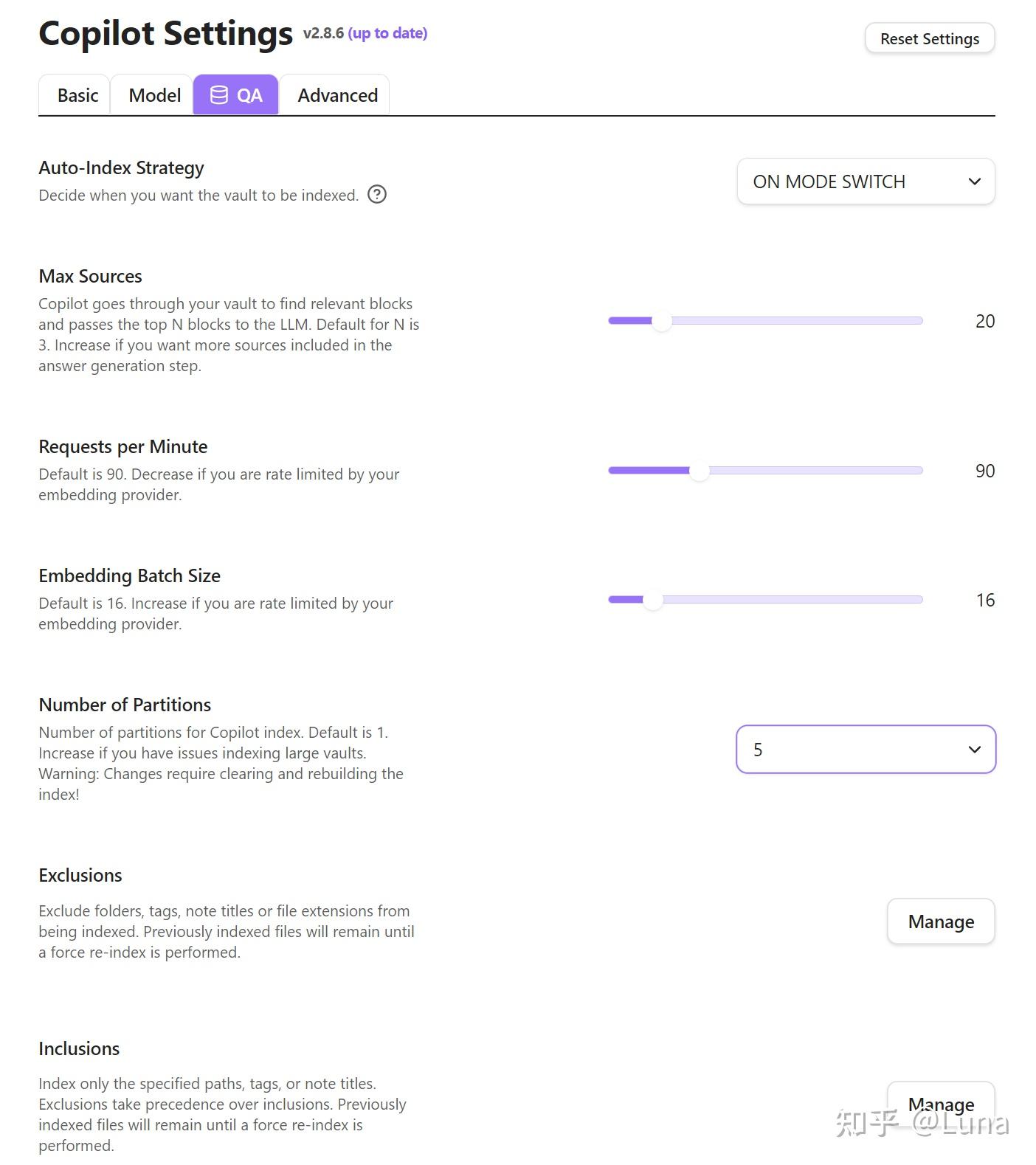The height and width of the screenshot is (1165, 1036).
Task: Open the Model tab
Action: tap(154, 95)
